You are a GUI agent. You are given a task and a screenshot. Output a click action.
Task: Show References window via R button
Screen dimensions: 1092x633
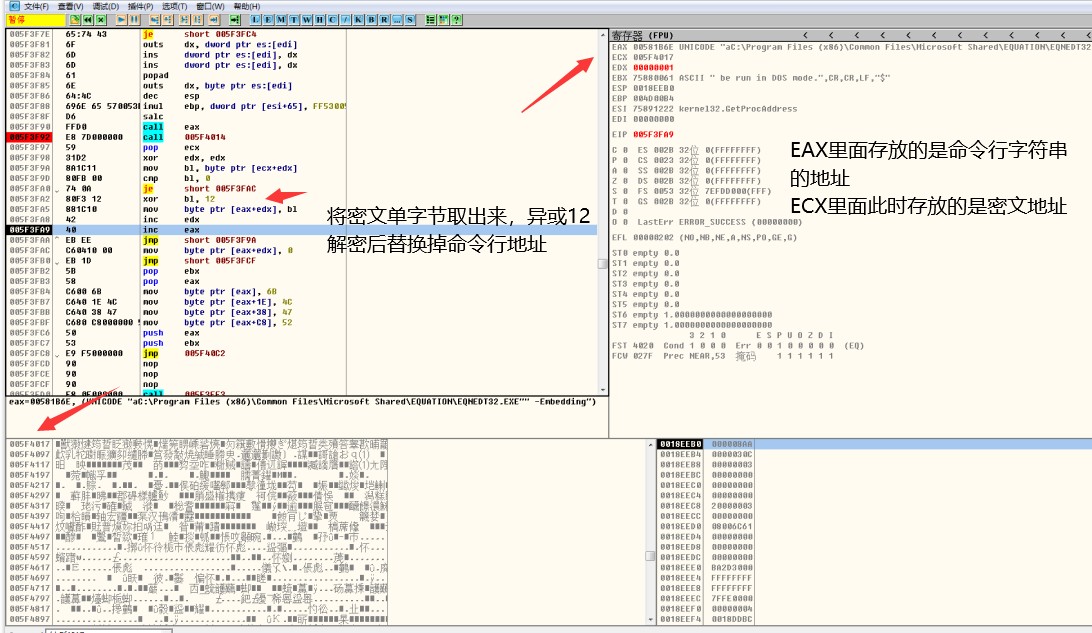(x=385, y=19)
